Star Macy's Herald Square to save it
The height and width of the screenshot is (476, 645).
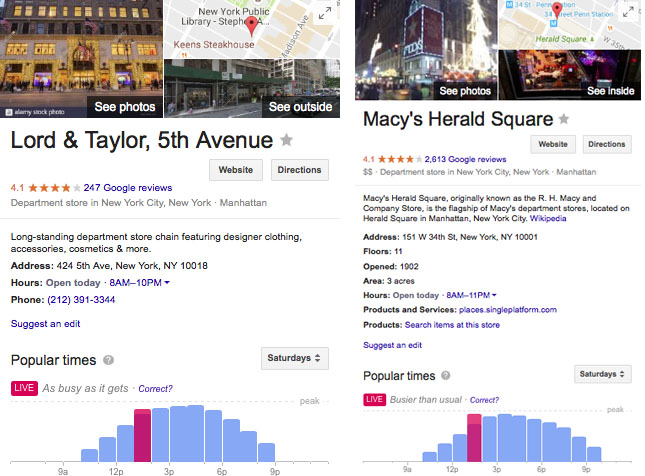[564, 119]
